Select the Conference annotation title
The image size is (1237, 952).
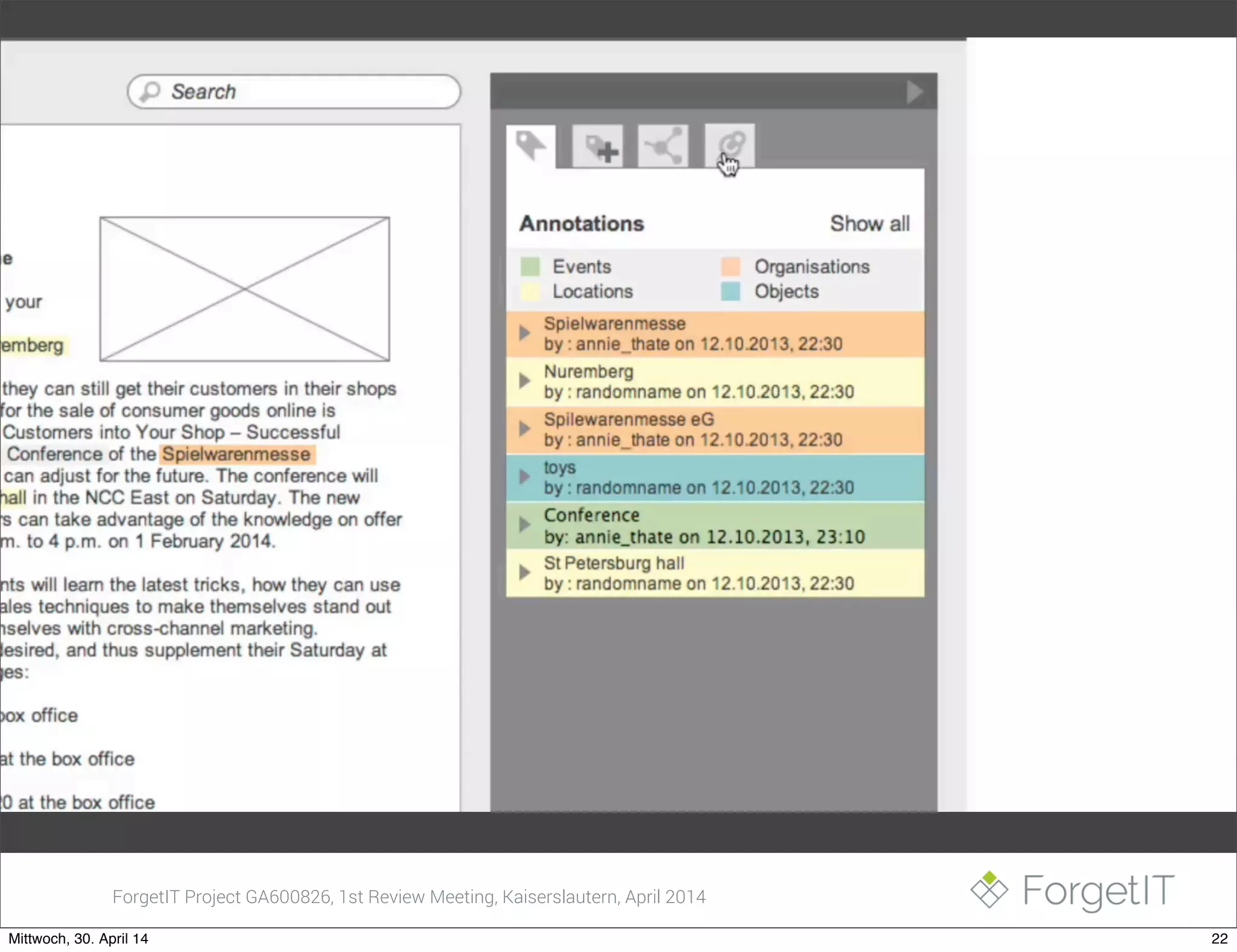click(591, 515)
